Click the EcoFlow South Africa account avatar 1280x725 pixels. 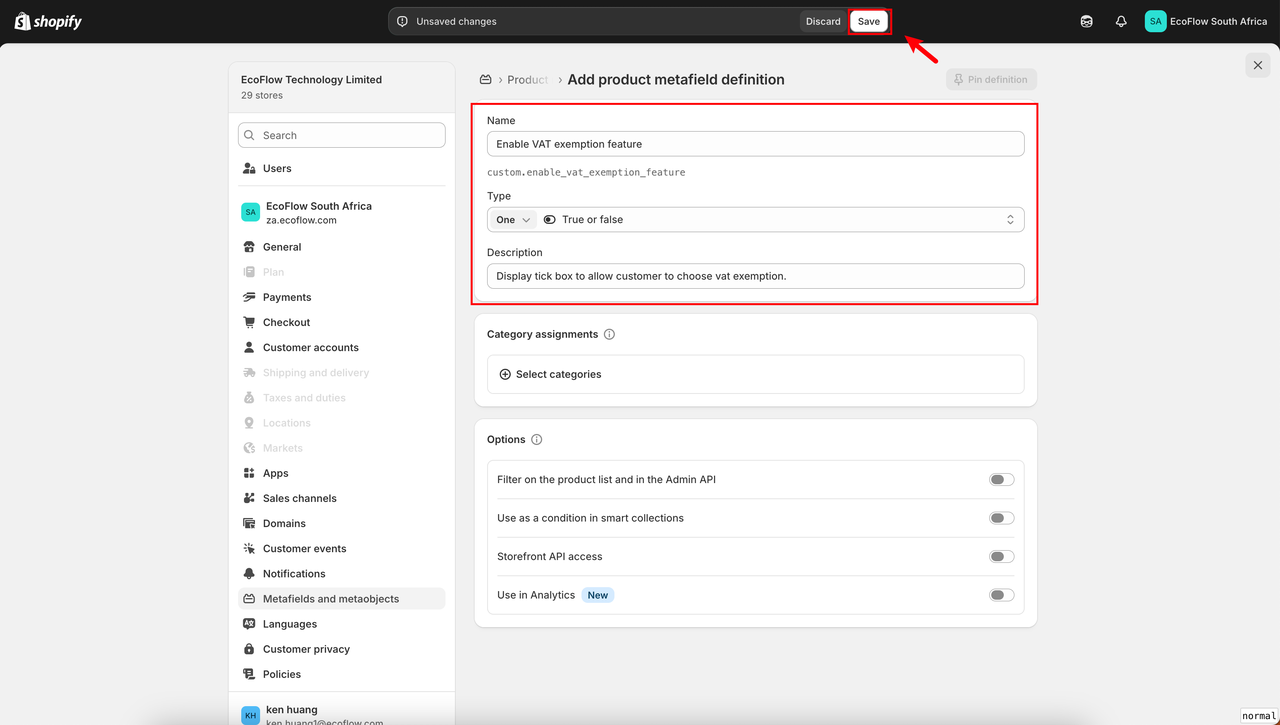(x=1156, y=21)
